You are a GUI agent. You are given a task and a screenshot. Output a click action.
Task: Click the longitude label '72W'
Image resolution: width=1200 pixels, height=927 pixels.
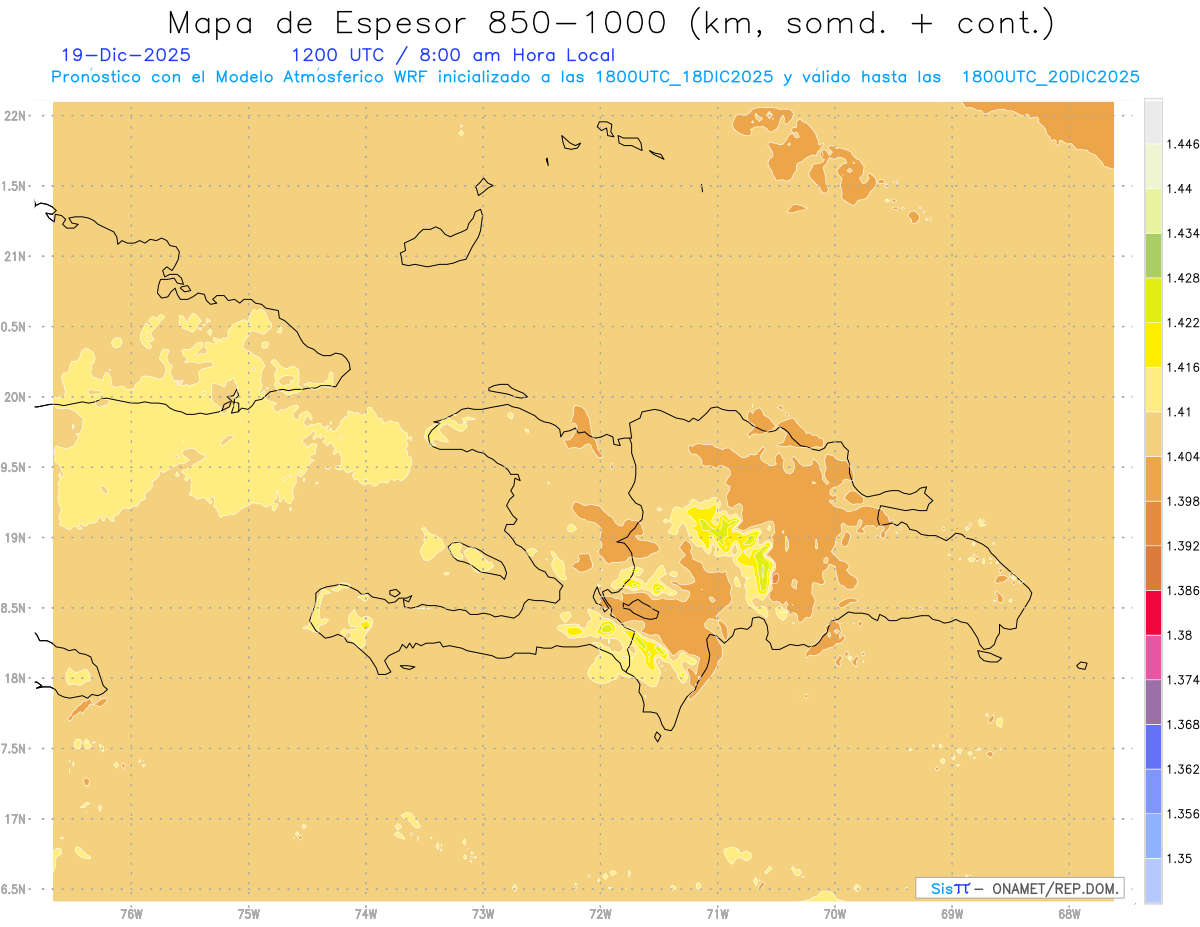(x=601, y=914)
